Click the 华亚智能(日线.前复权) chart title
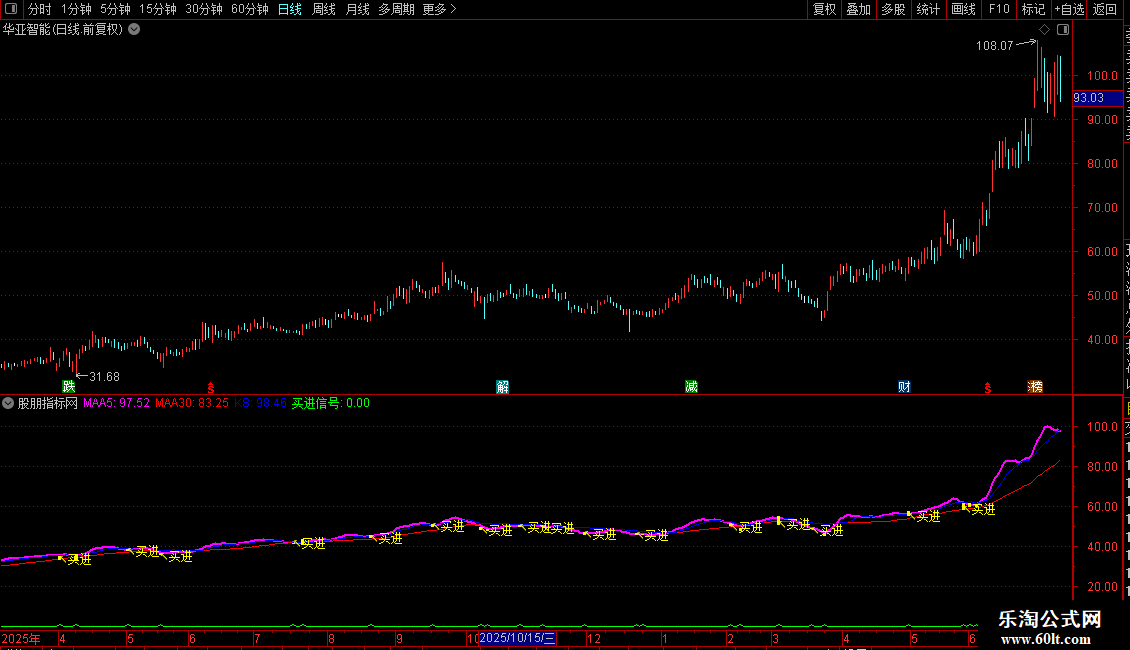The image size is (1130, 650). (x=63, y=30)
